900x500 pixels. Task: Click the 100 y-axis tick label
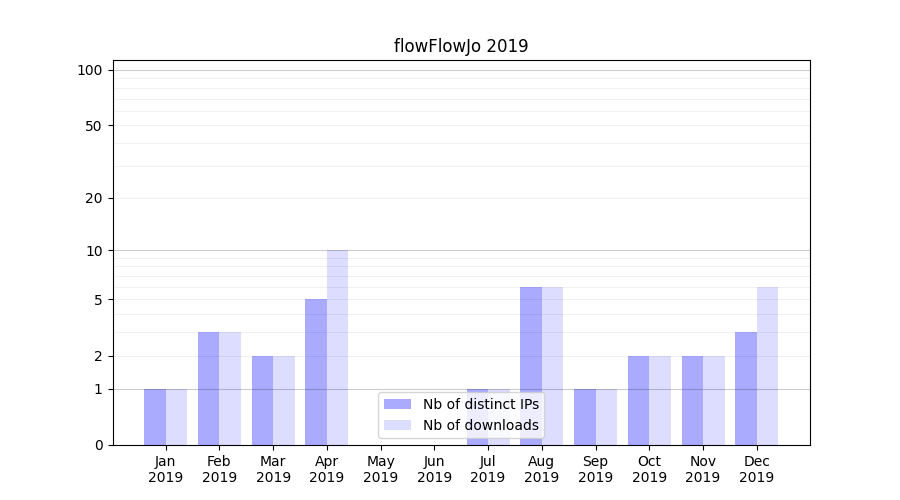[x=90, y=70]
